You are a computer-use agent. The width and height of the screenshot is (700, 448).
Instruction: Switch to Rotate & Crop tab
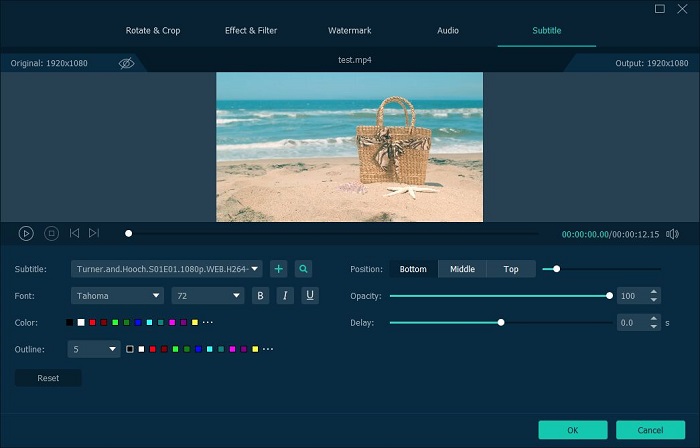click(153, 30)
